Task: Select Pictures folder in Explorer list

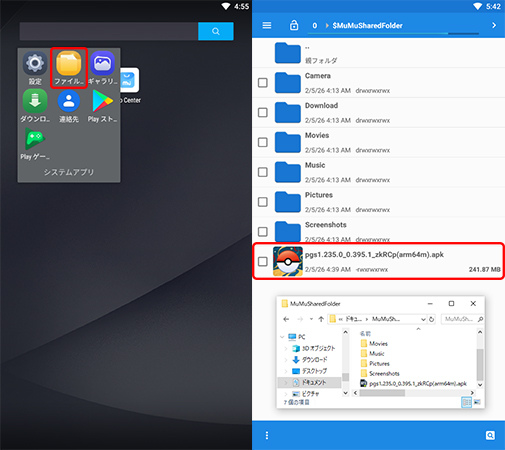Action: 375,364
